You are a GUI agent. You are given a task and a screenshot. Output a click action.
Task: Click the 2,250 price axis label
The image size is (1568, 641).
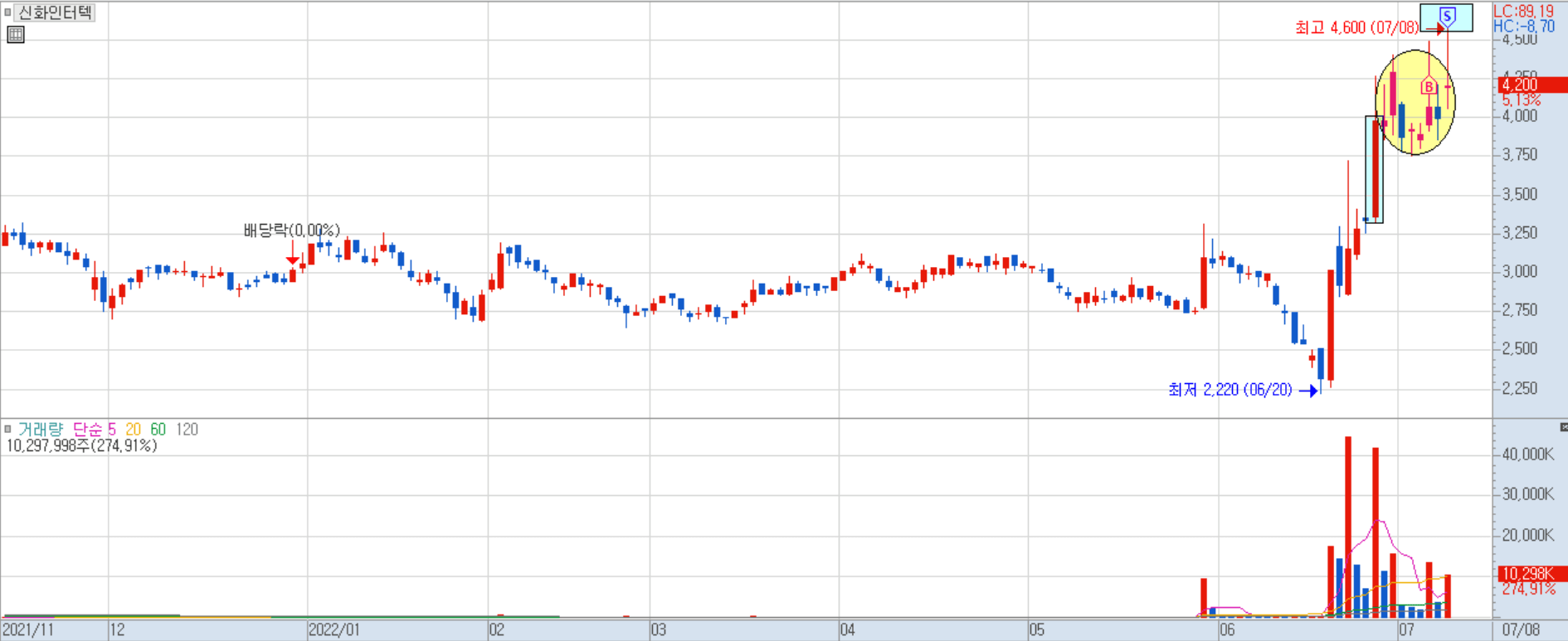pyautogui.click(x=1520, y=389)
